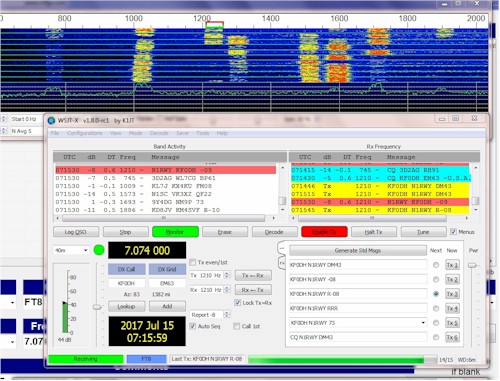
Task: Click the Pwr power slider handle
Action: [473, 265]
